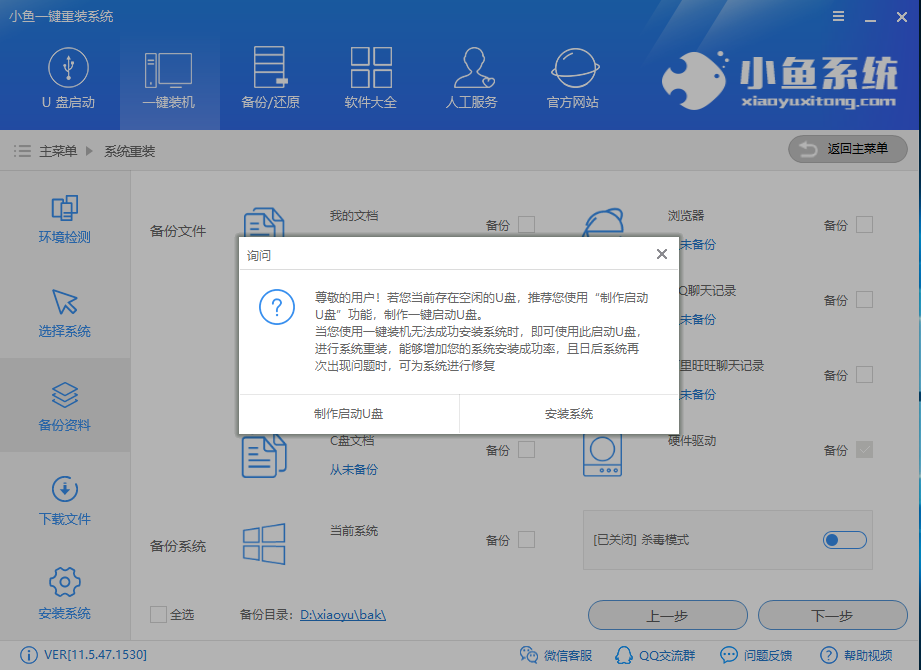
Task: Turn on the 杀毒模式 antivirus toggle
Action: 843,539
